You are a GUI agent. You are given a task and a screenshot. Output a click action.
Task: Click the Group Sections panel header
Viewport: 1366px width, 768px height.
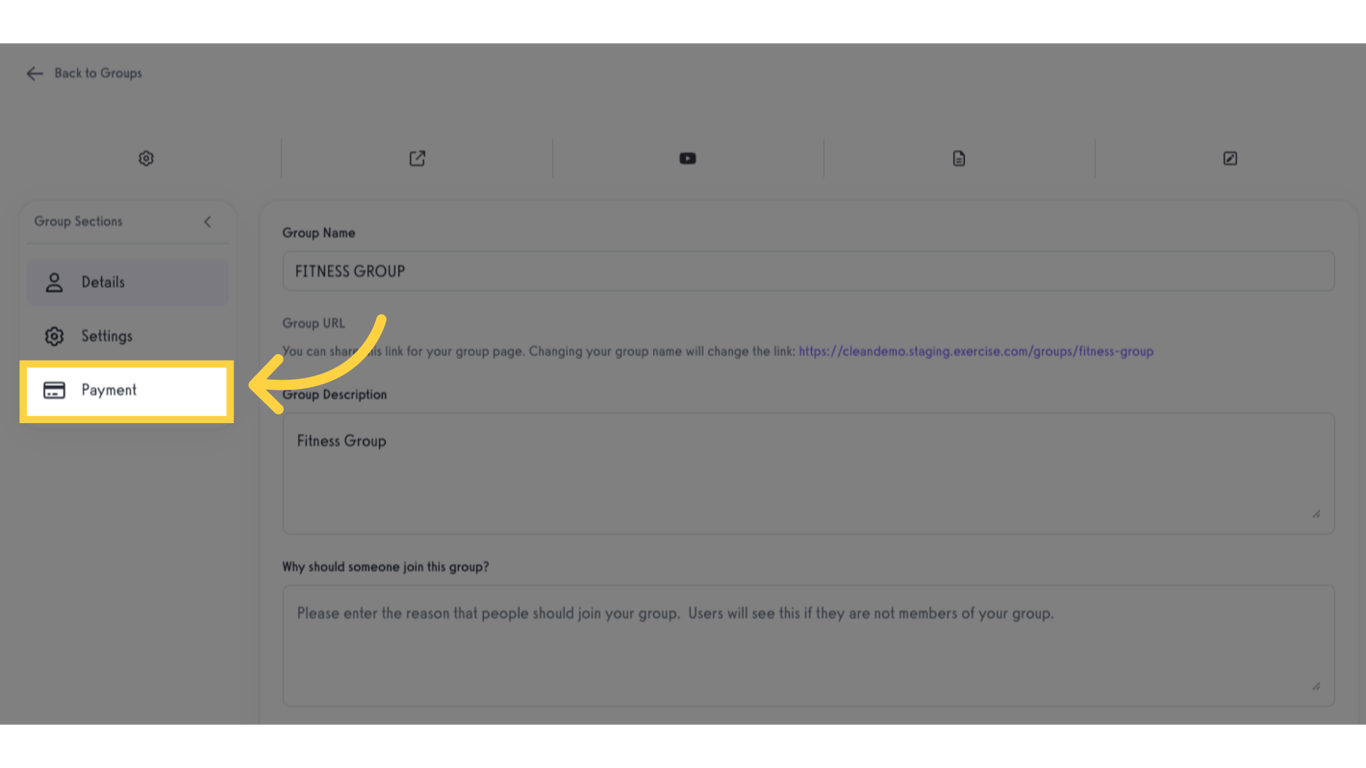coord(77,221)
